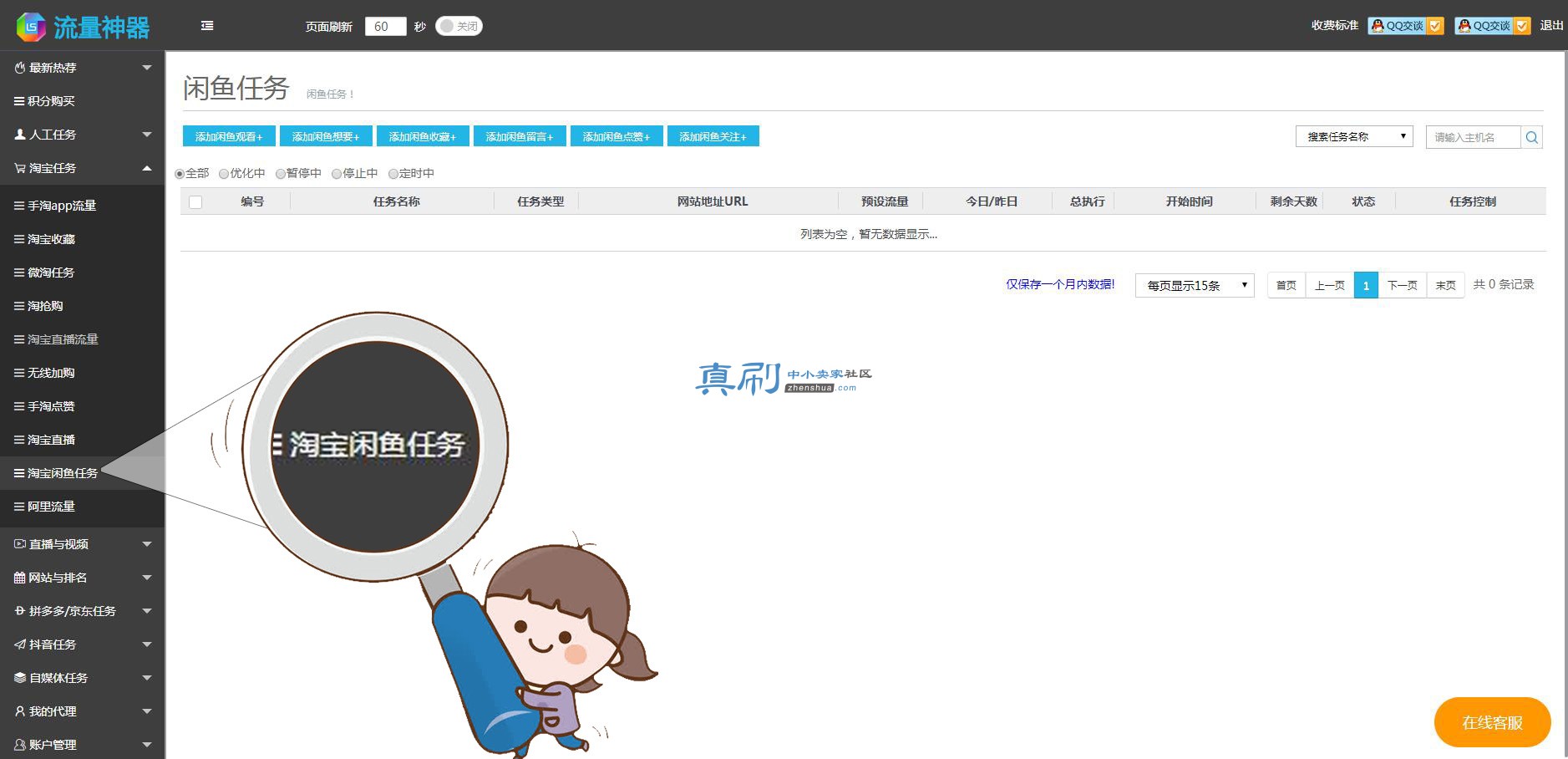Click the person icon beside 人工任务
Image resolution: width=1568 pixels, height=759 pixels.
coord(20,135)
